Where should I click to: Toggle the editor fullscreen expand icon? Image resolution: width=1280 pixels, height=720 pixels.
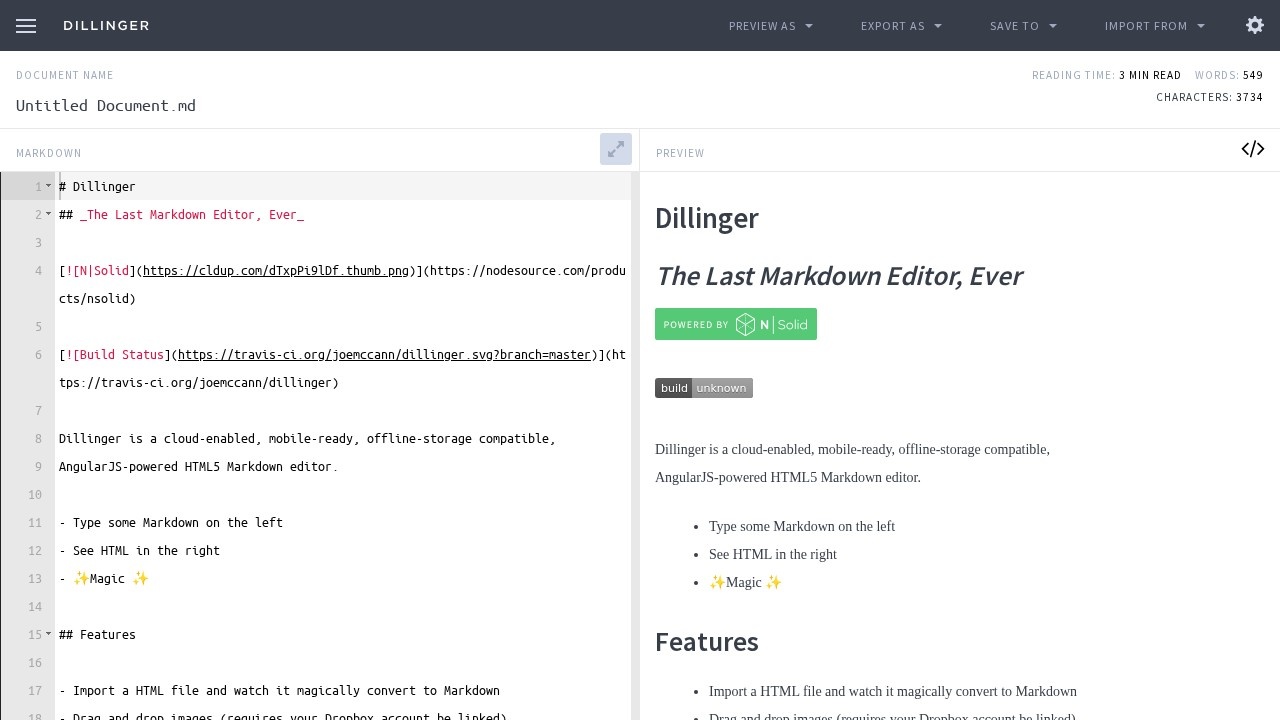(615, 149)
